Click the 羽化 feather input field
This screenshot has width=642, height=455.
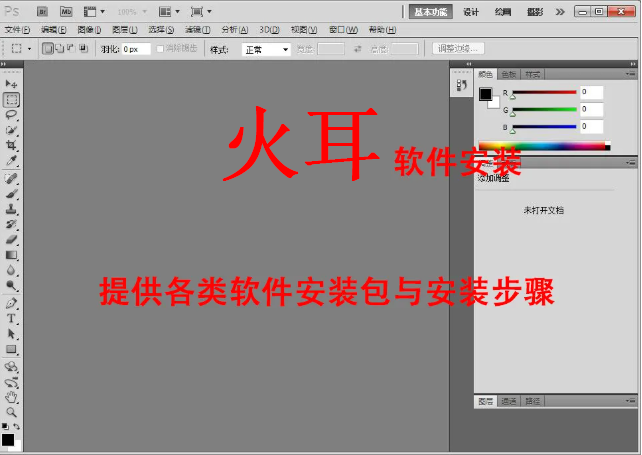tap(135, 48)
